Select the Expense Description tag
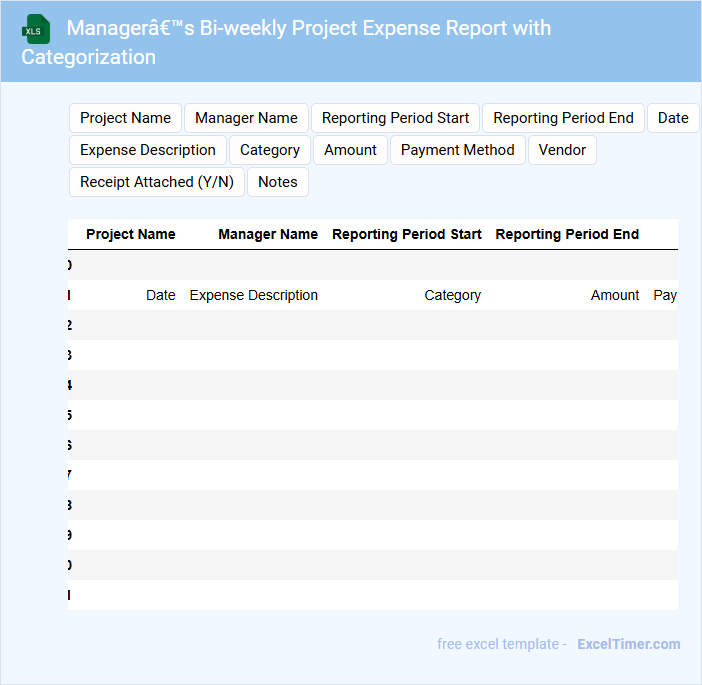This screenshot has width=702, height=685. click(x=148, y=150)
